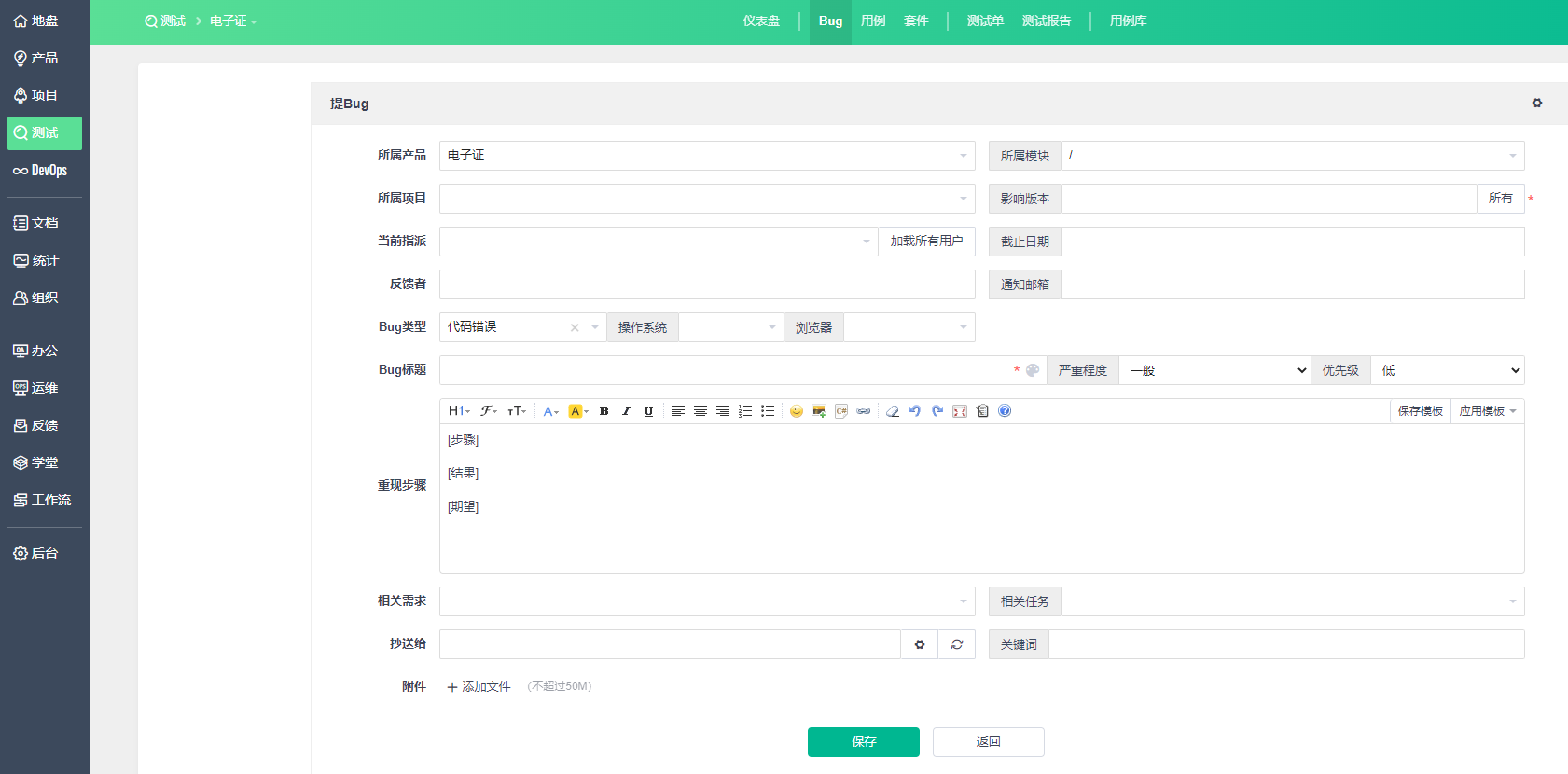Click the undo arrow in the editor

[915, 411]
